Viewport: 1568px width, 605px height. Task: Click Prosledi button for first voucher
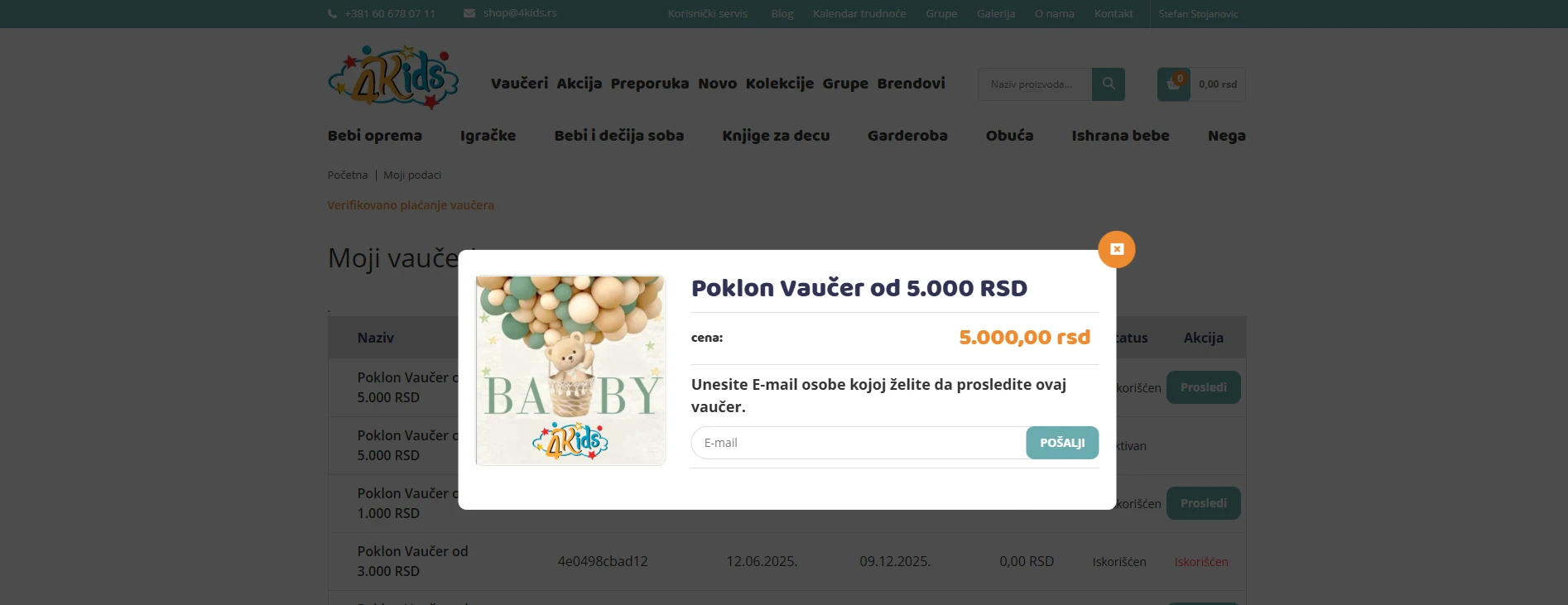1203,387
